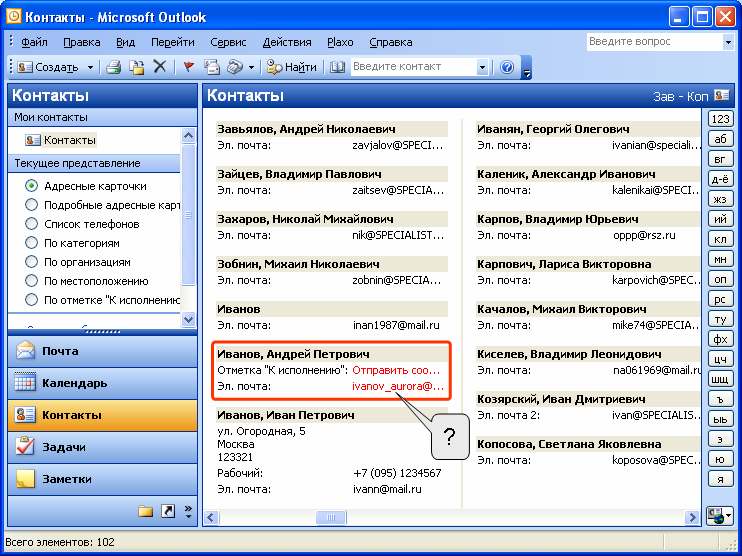This screenshot has height=556, width=742.
Task: Click the Print toolbar icon
Action: (114, 67)
